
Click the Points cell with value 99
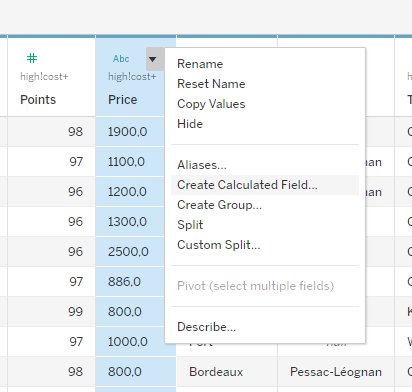(x=52, y=312)
